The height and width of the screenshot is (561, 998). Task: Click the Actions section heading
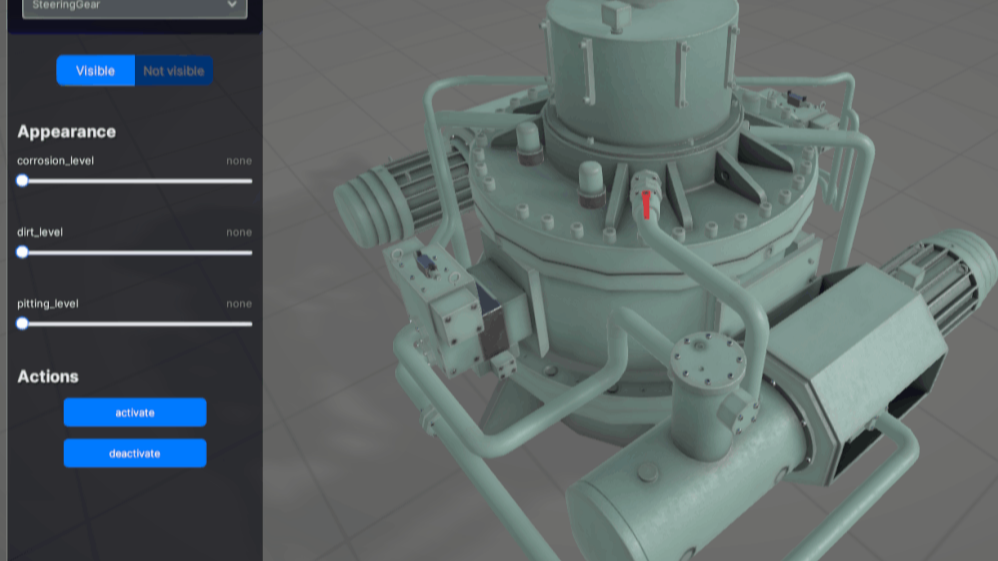tap(48, 377)
